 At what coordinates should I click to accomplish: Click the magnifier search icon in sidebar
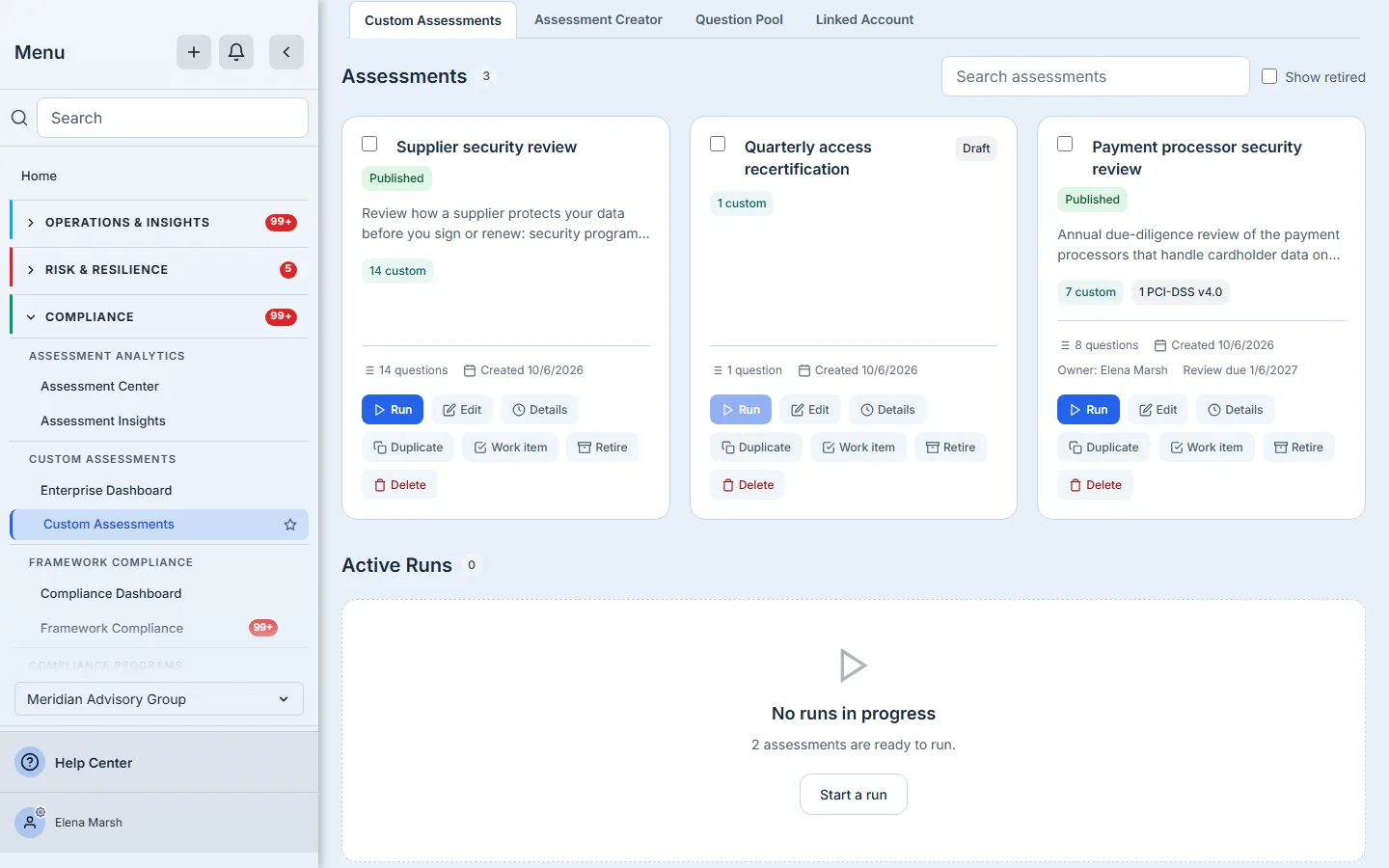pos(19,118)
